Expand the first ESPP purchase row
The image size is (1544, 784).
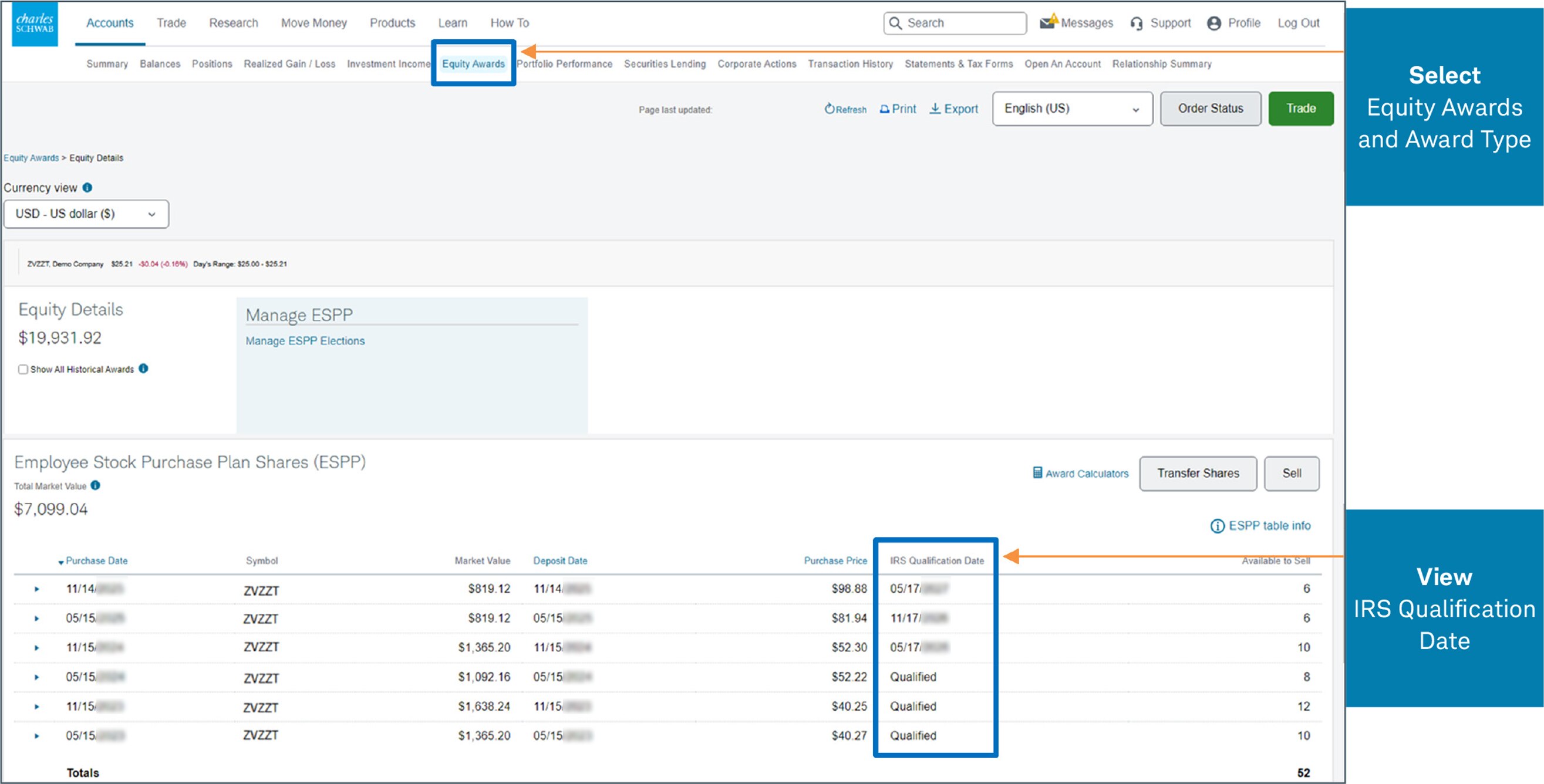pyautogui.click(x=38, y=589)
